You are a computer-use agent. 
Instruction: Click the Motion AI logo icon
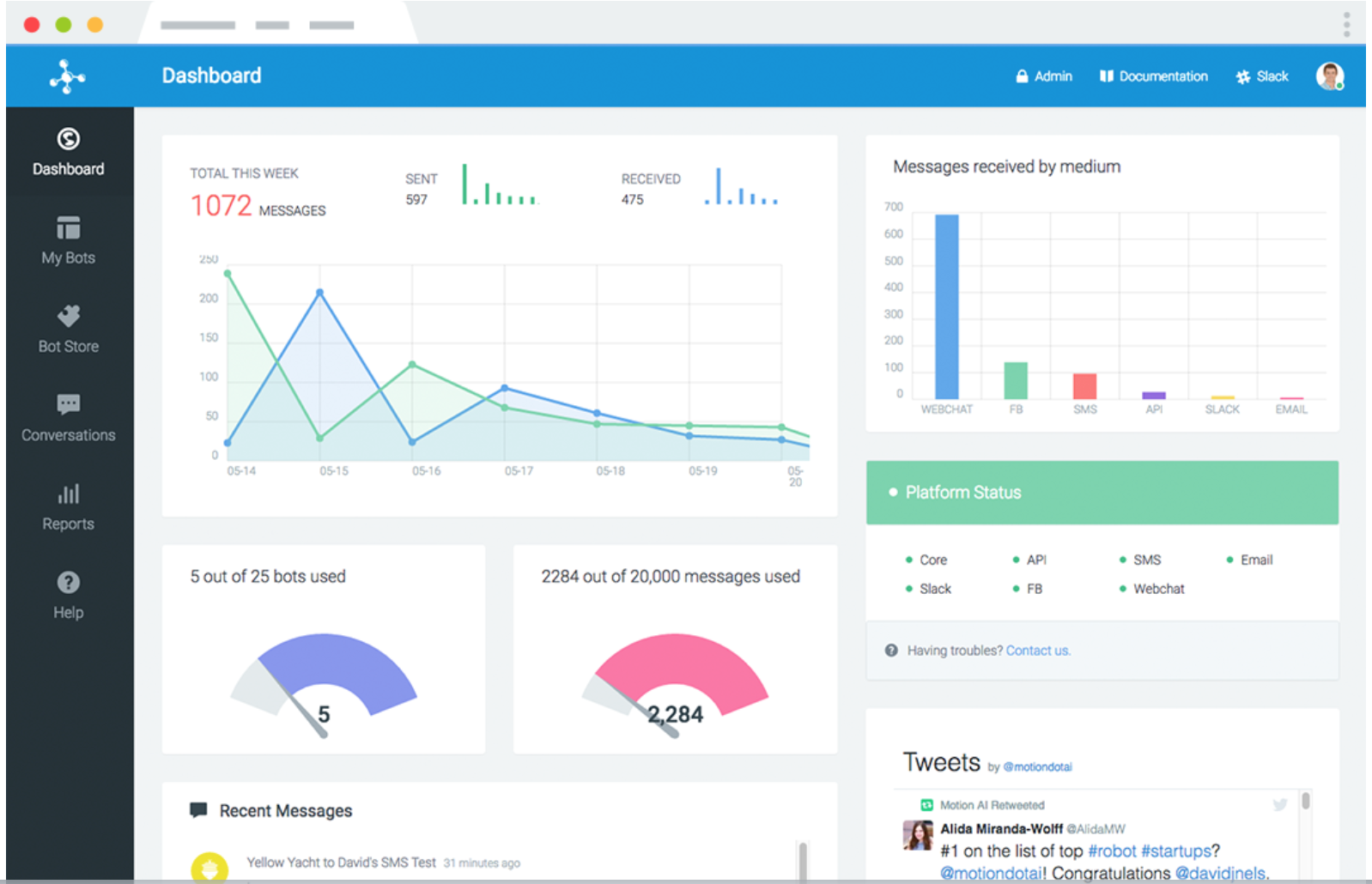coord(67,76)
